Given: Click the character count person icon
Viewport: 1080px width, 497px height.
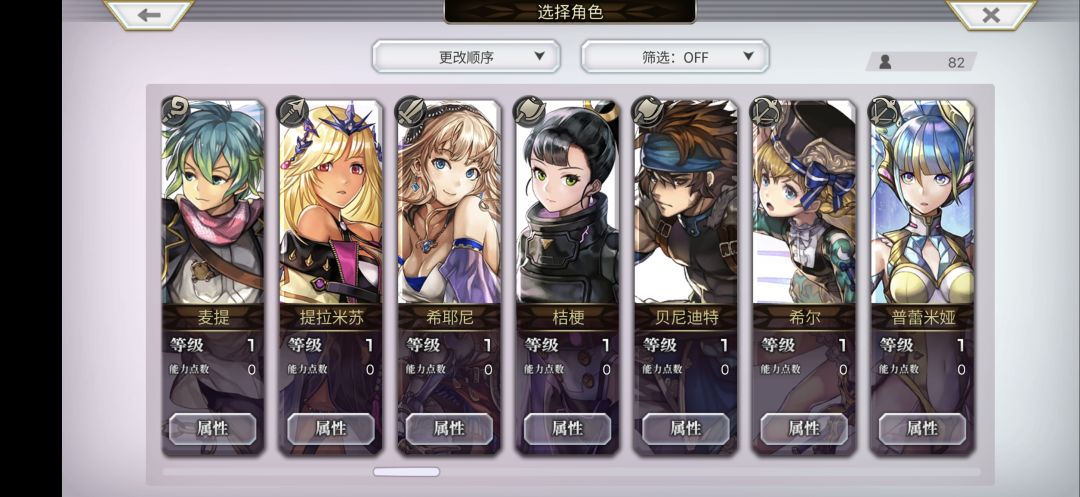Looking at the screenshot, I should click(x=885, y=62).
